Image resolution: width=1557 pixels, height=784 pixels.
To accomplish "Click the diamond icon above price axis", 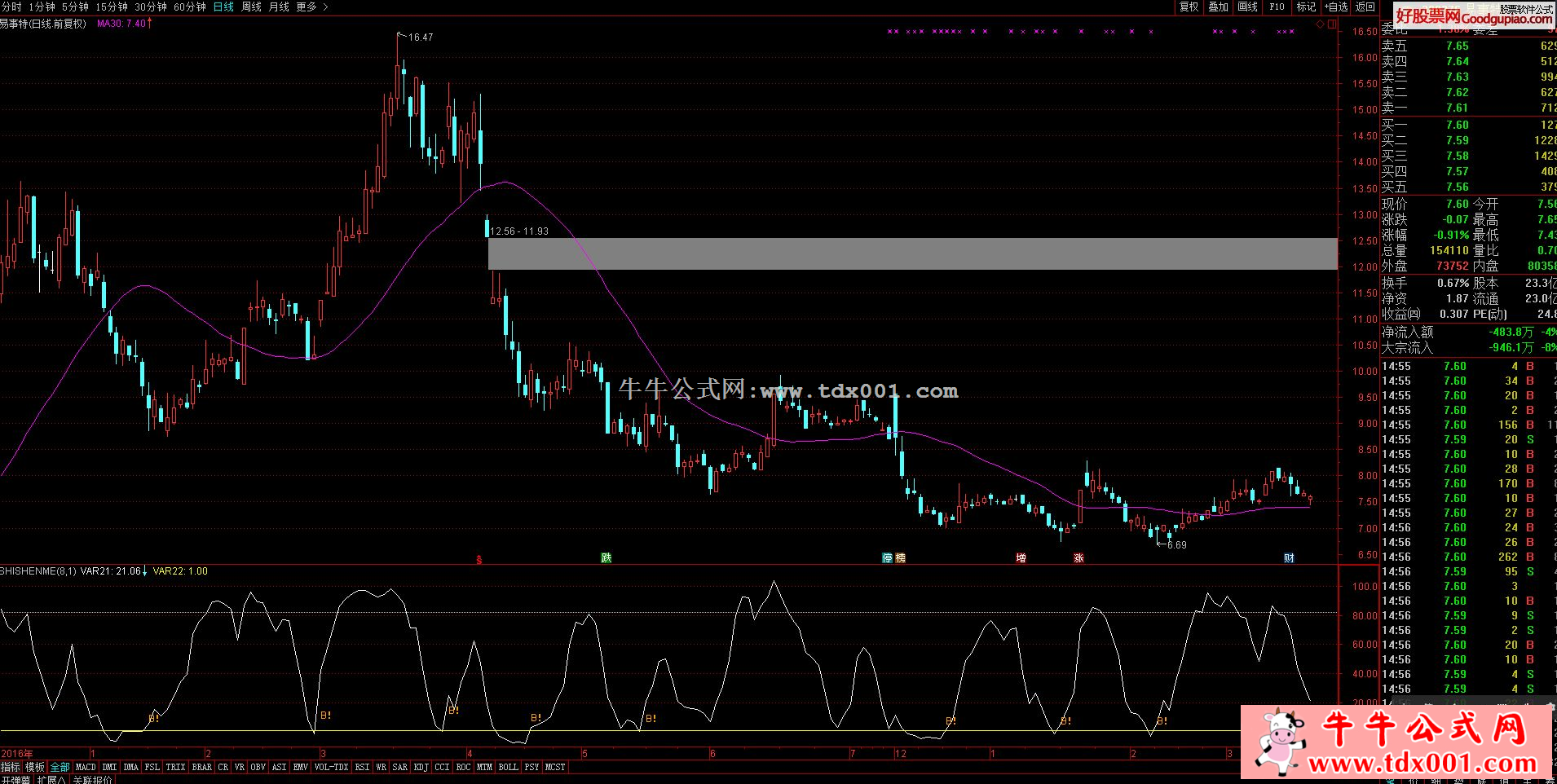I will [1320, 24].
